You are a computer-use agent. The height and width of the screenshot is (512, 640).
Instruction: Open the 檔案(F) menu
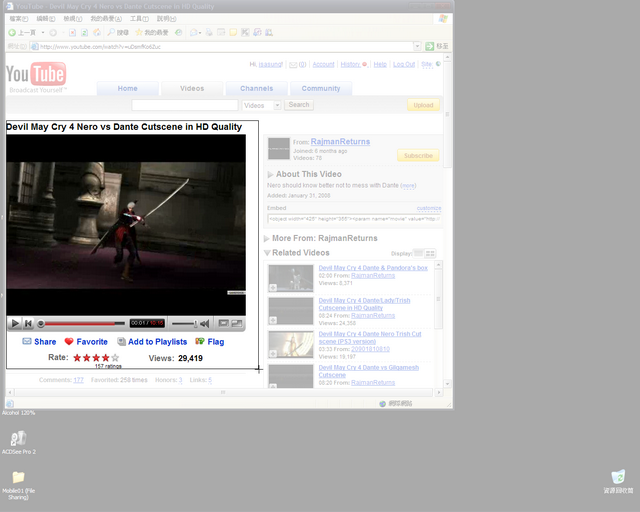point(19,19)
